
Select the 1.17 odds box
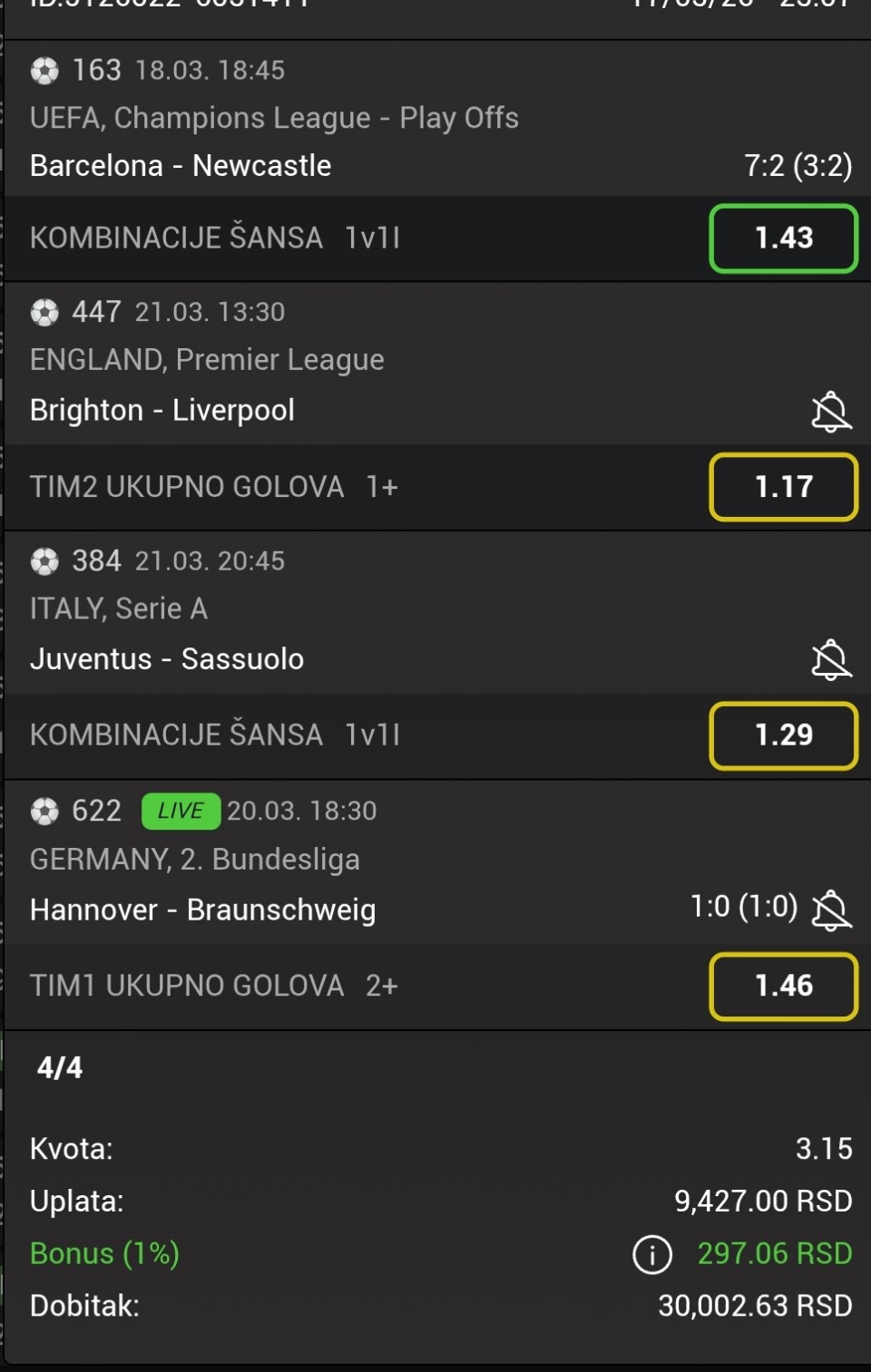pos(783,487)
